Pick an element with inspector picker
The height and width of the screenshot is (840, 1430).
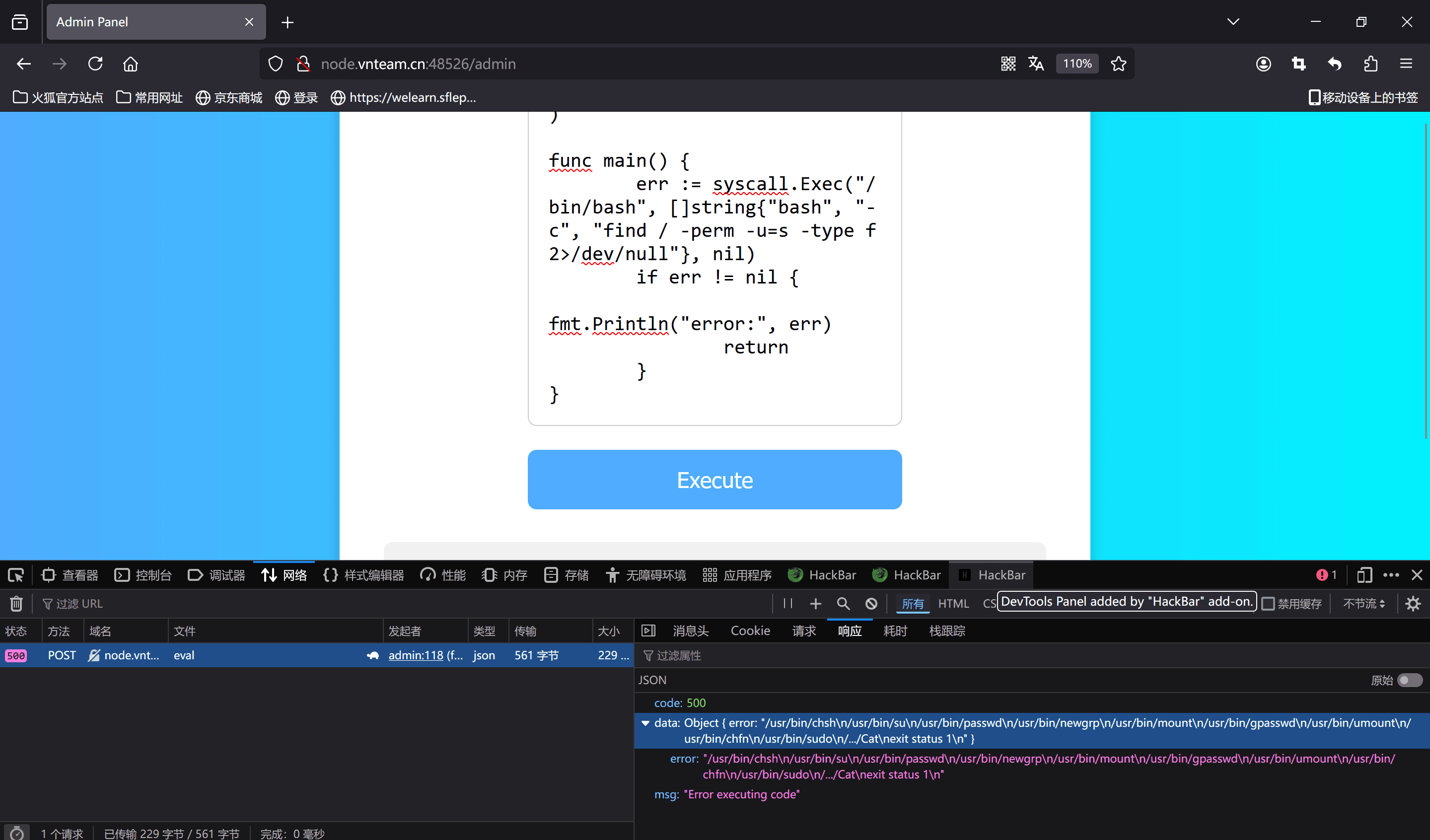tap(16, 575)
